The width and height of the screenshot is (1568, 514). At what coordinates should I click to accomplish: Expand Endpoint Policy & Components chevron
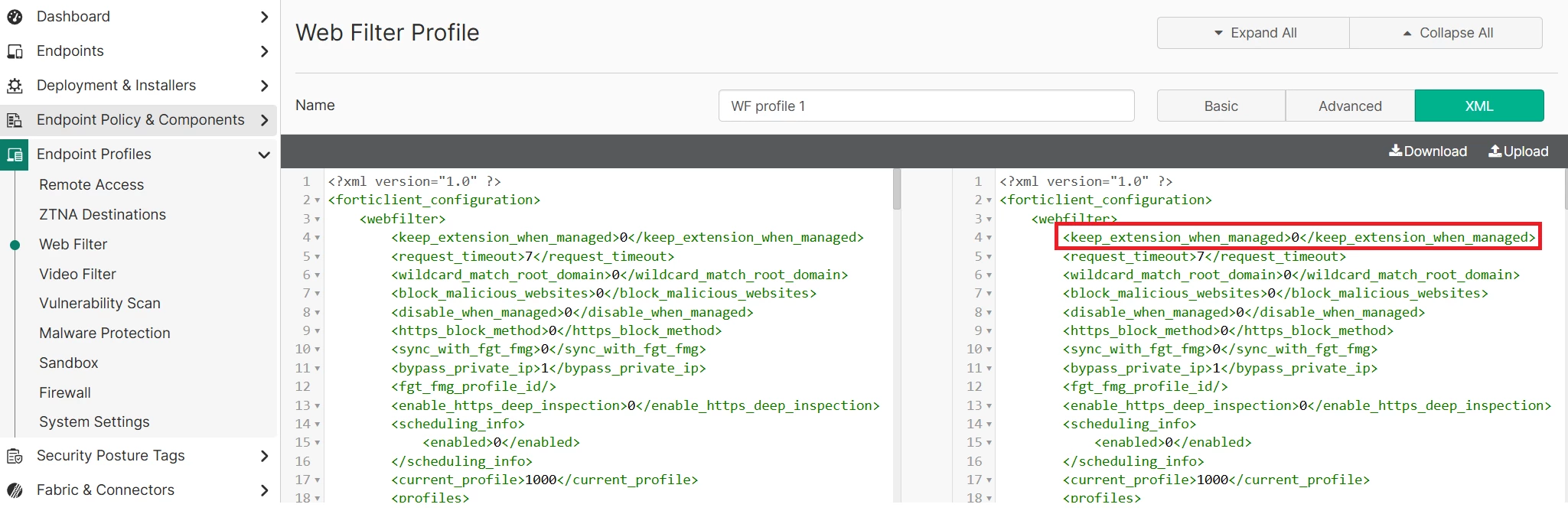tap(264, 120)
